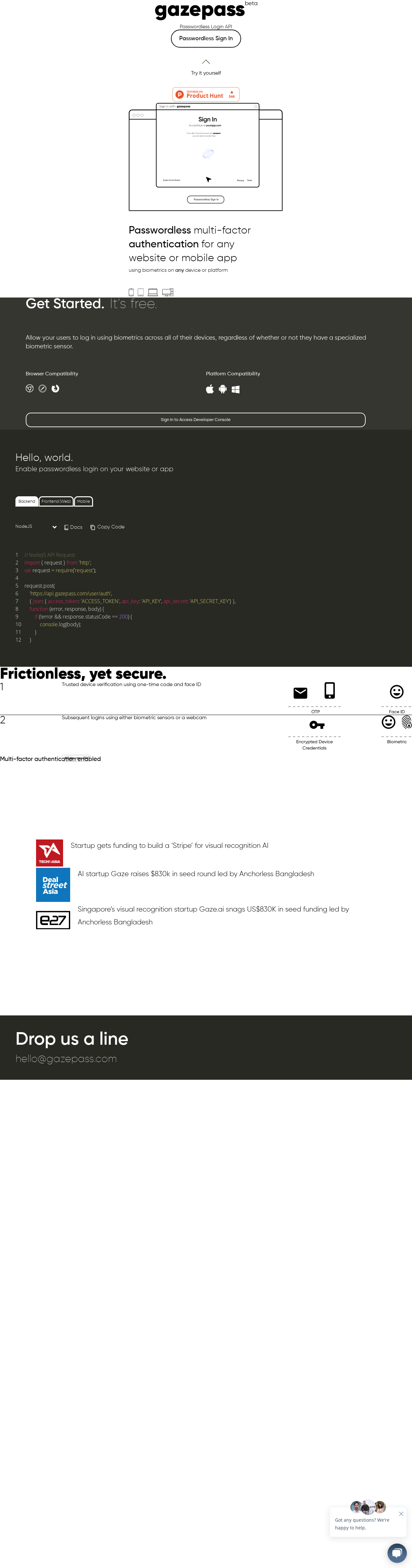Click the Android platform icon
This screenshot has height=1568, width=412.
click(222, 389)
